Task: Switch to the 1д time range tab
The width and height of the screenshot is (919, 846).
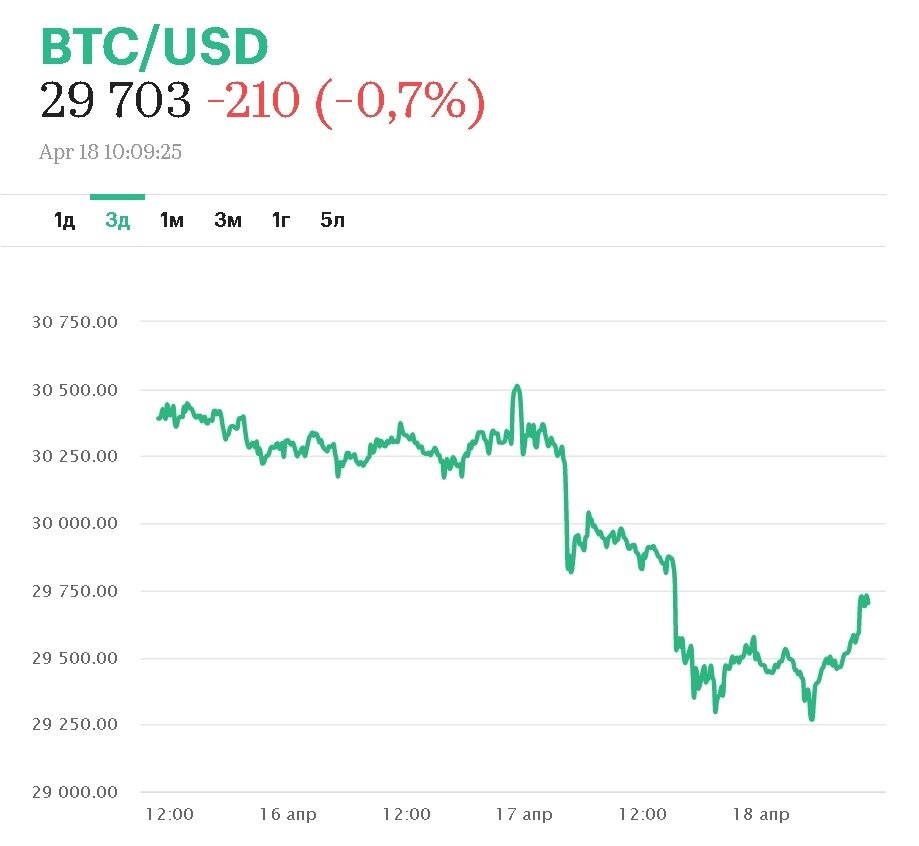Action: pyautogui.click(x=64, y=220)
